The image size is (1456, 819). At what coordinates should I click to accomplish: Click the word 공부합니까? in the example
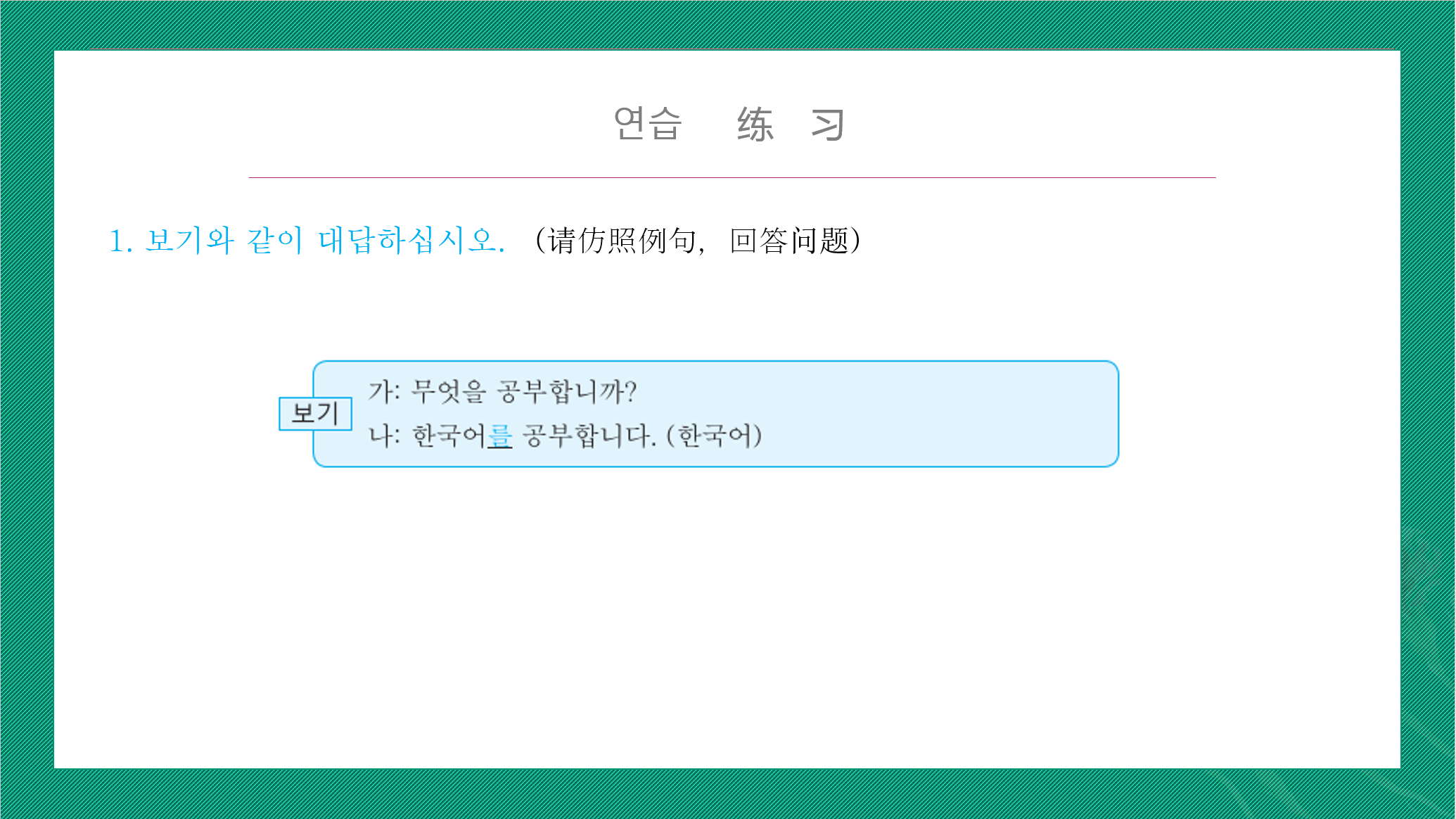click(567, 391)
